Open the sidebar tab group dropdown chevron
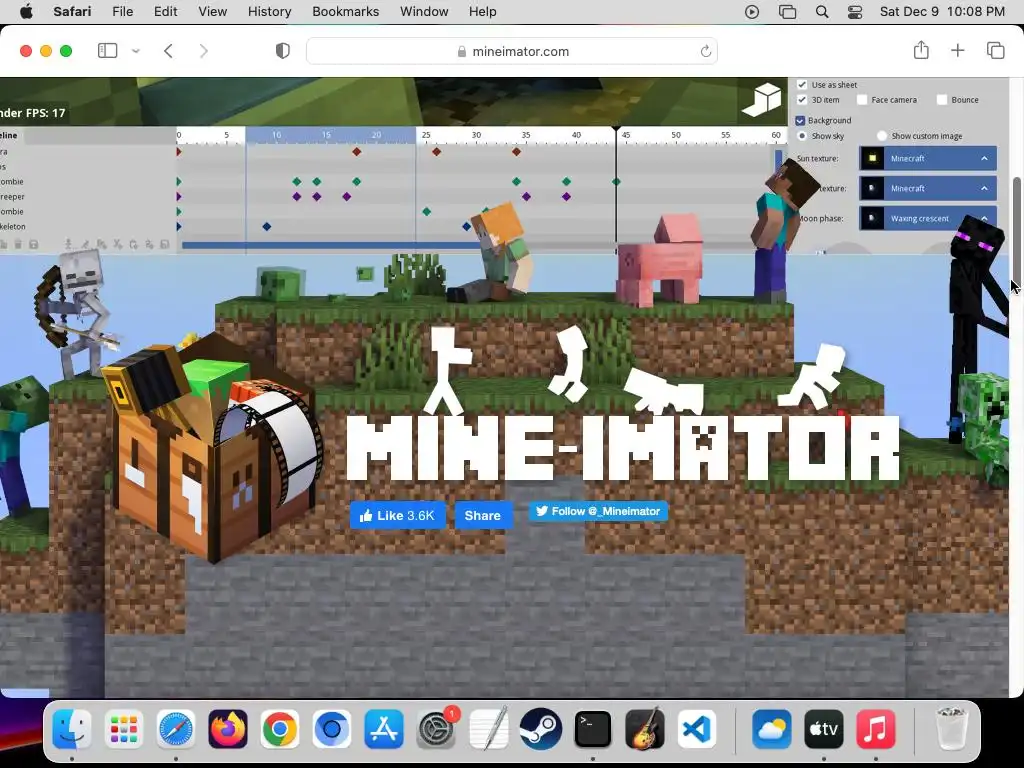Viewport: 1024px width, 768px height. pyautogui.click(x=136, y=51)
